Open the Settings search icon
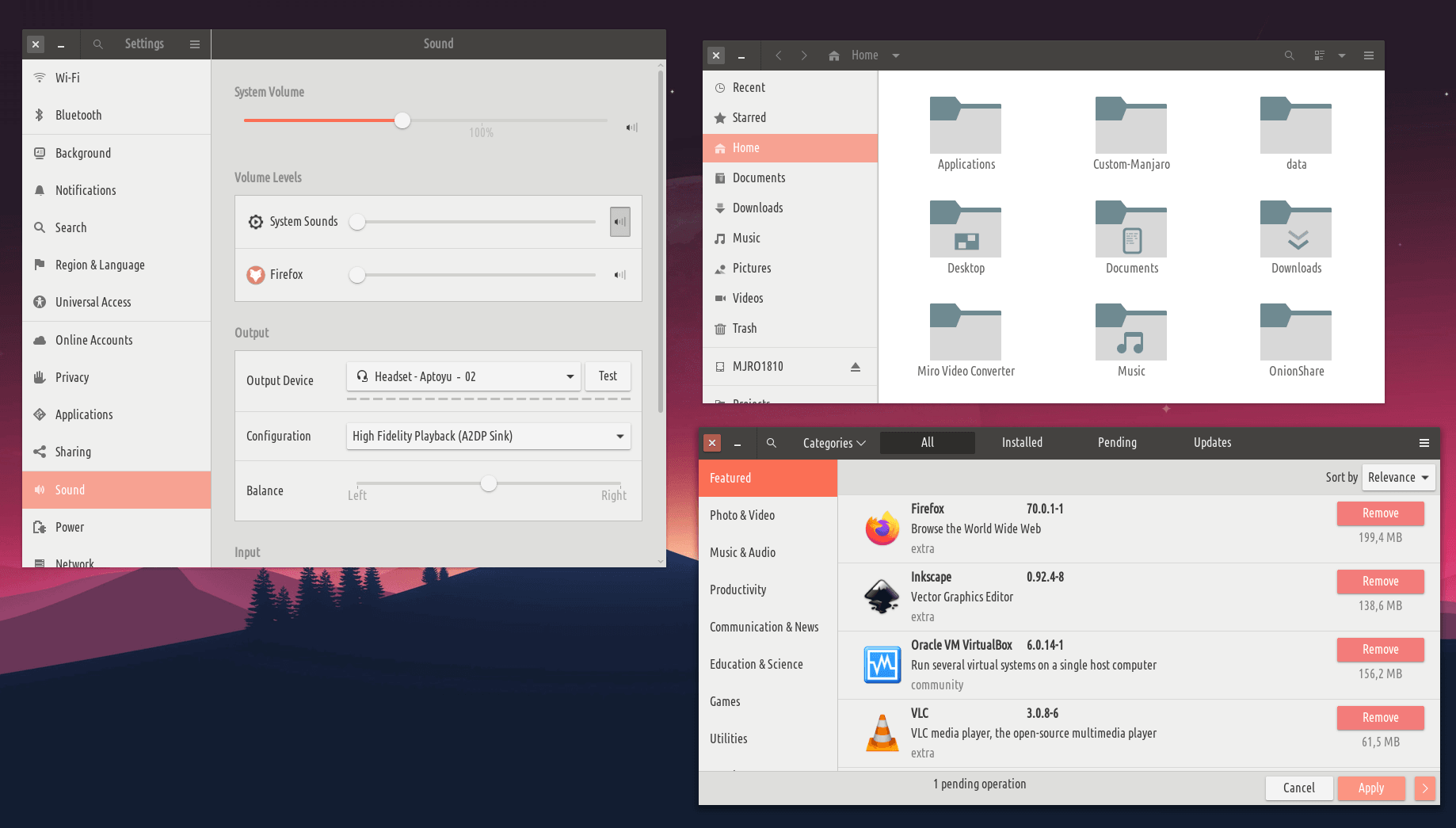The height and width of the screenshot is (828, 1456). click(97, 44)
